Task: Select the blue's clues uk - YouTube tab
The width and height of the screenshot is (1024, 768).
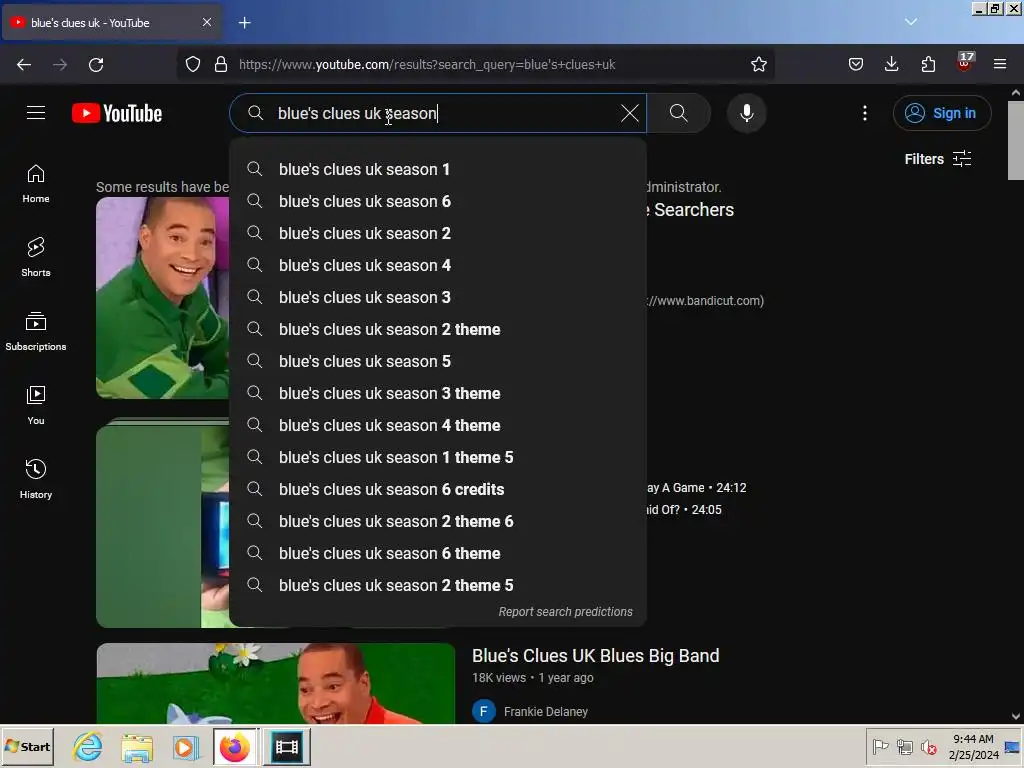Action: click(111, 23)
